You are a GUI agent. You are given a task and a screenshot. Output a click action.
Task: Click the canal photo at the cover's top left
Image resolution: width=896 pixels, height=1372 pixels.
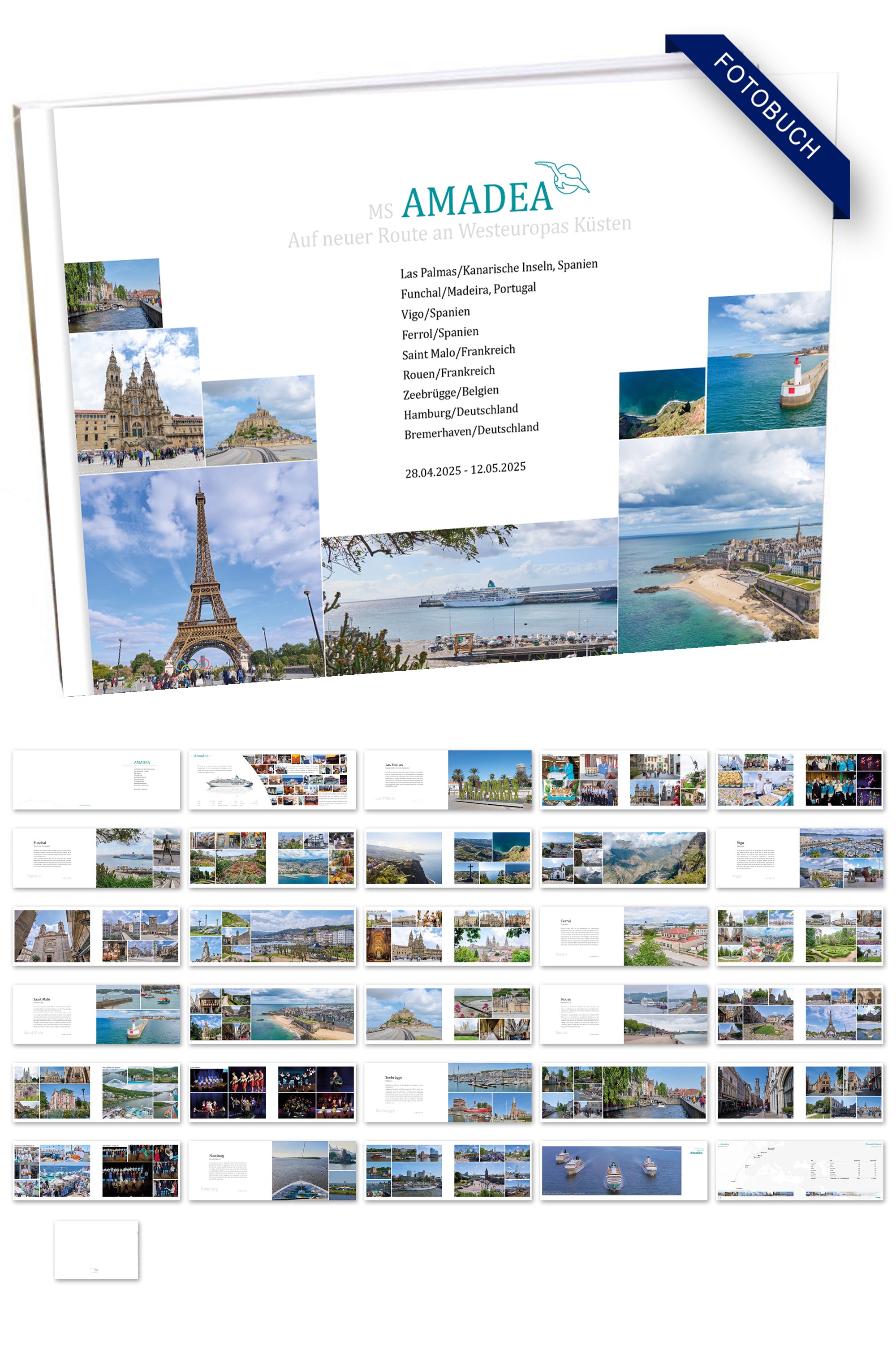pos(113,295)
